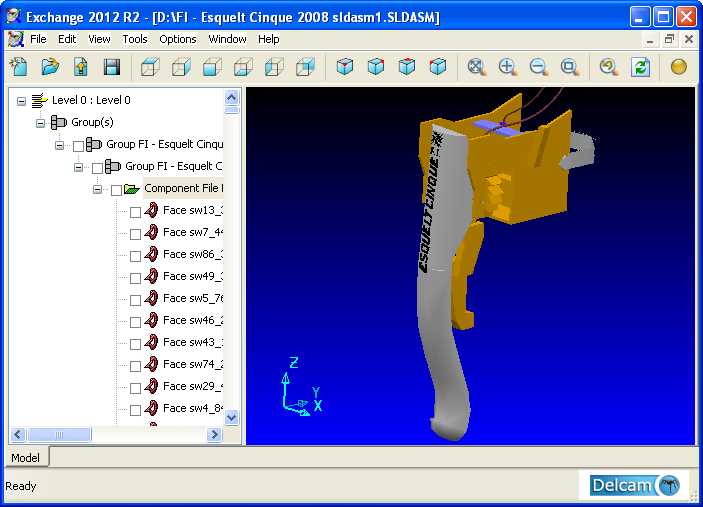
Task: Click horizontal scrollbar left arrow
Action: pos(17,434)
